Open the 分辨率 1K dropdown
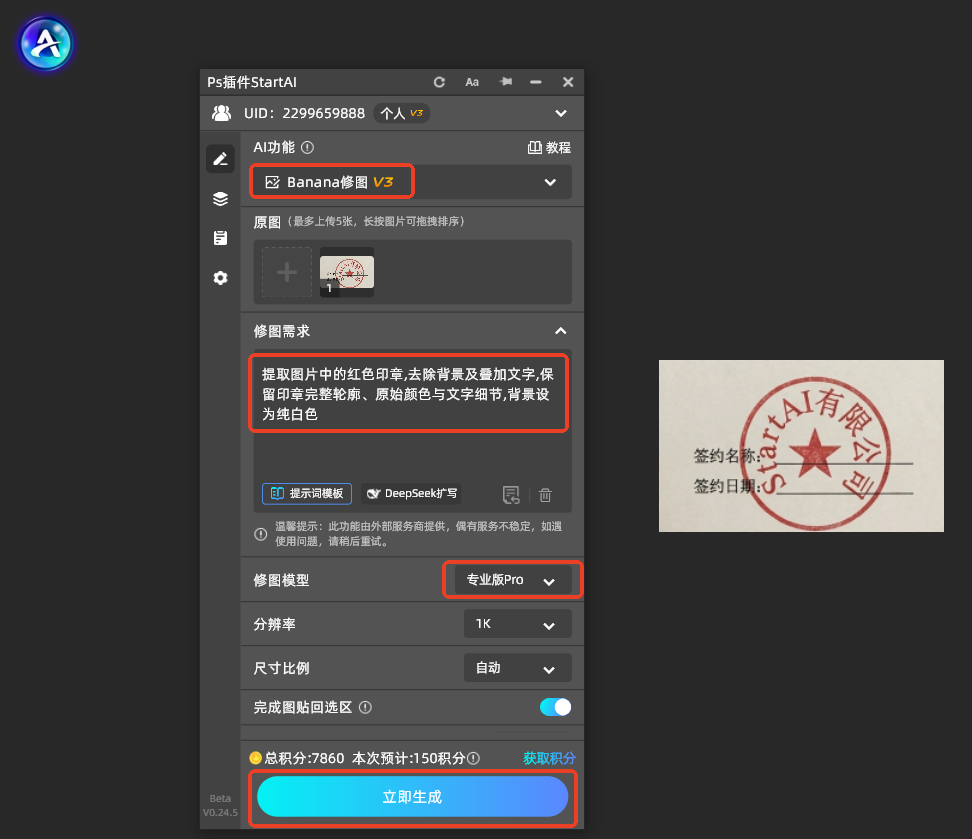 coord(518,624)
